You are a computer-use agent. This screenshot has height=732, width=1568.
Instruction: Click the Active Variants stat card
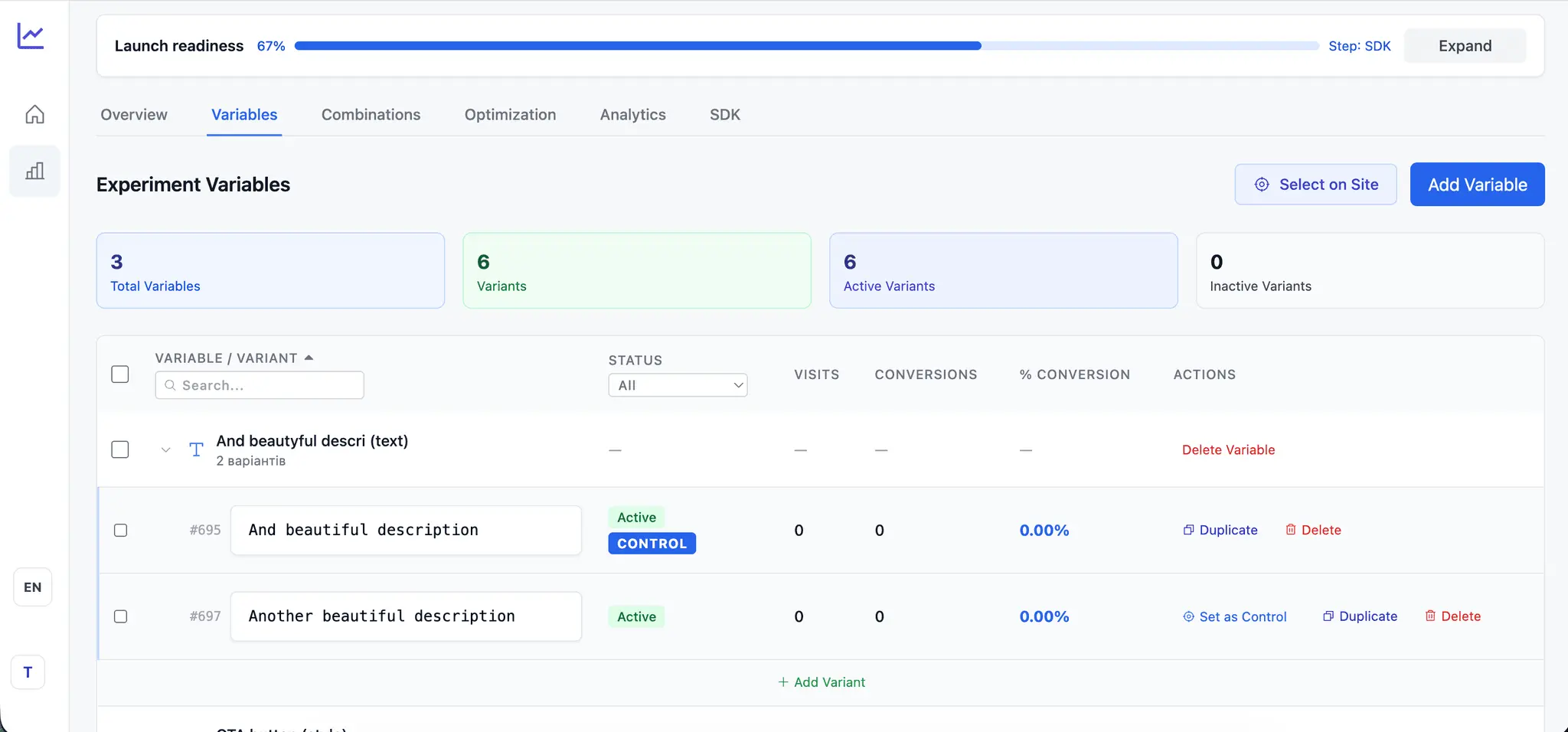[x=1003, y=270]
